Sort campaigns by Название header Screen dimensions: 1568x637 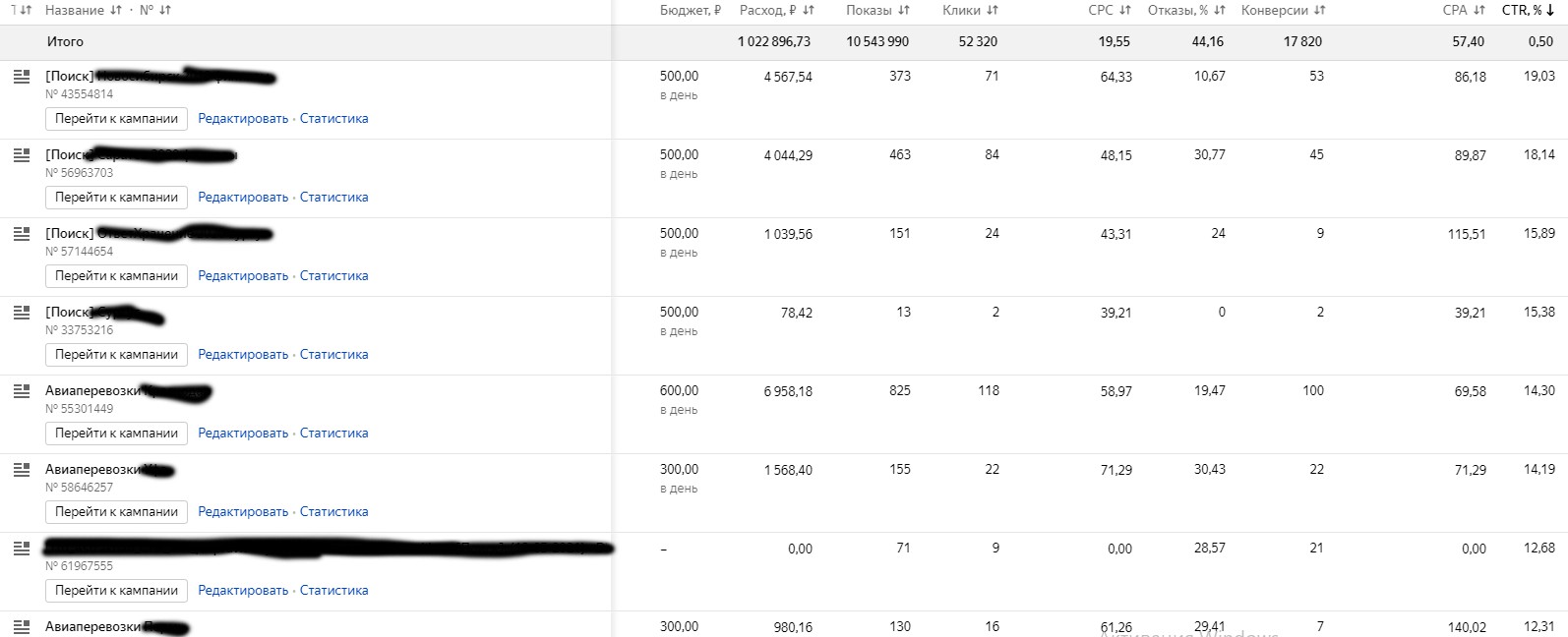click(83, 11)
